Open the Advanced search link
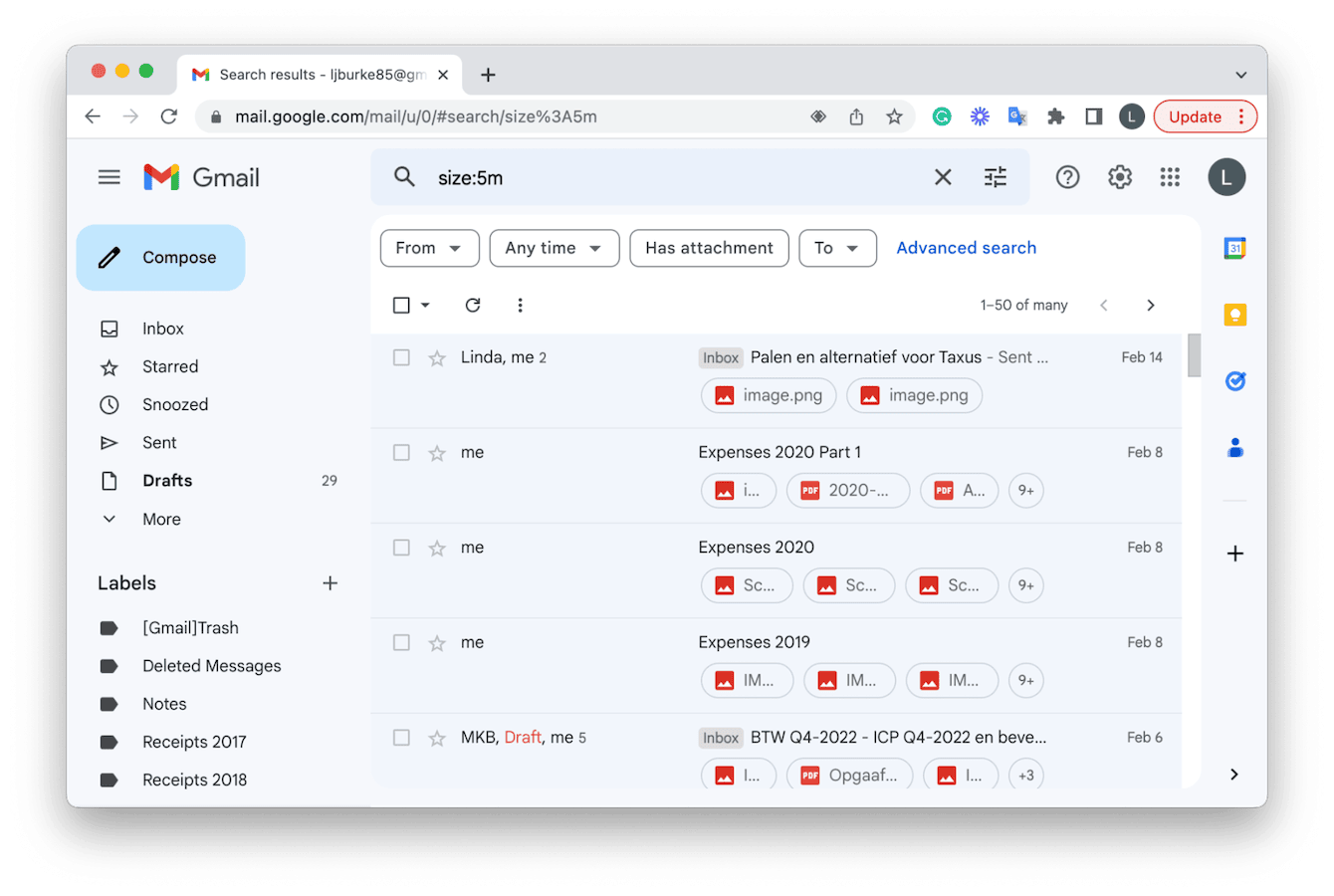The height and width of the screenshot is (896, 1334). [966, 248]
